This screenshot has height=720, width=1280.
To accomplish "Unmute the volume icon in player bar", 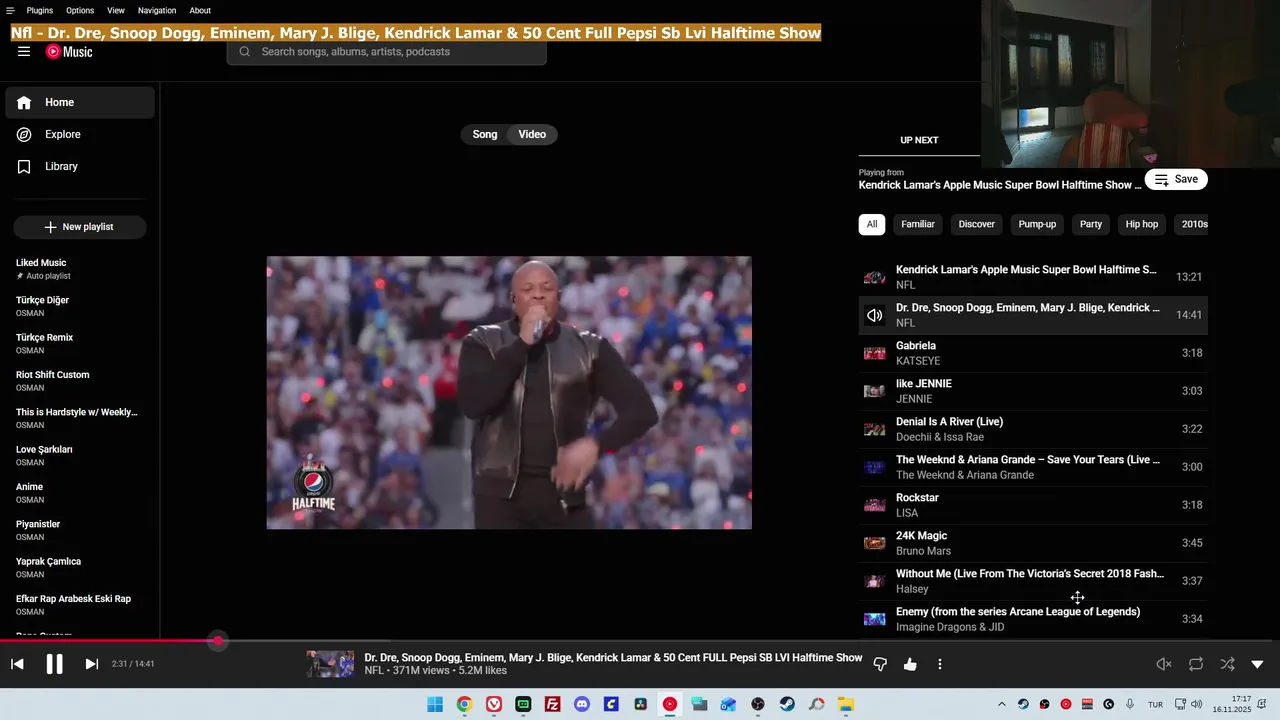I will pyautogui.click(x=1164, y=664).
